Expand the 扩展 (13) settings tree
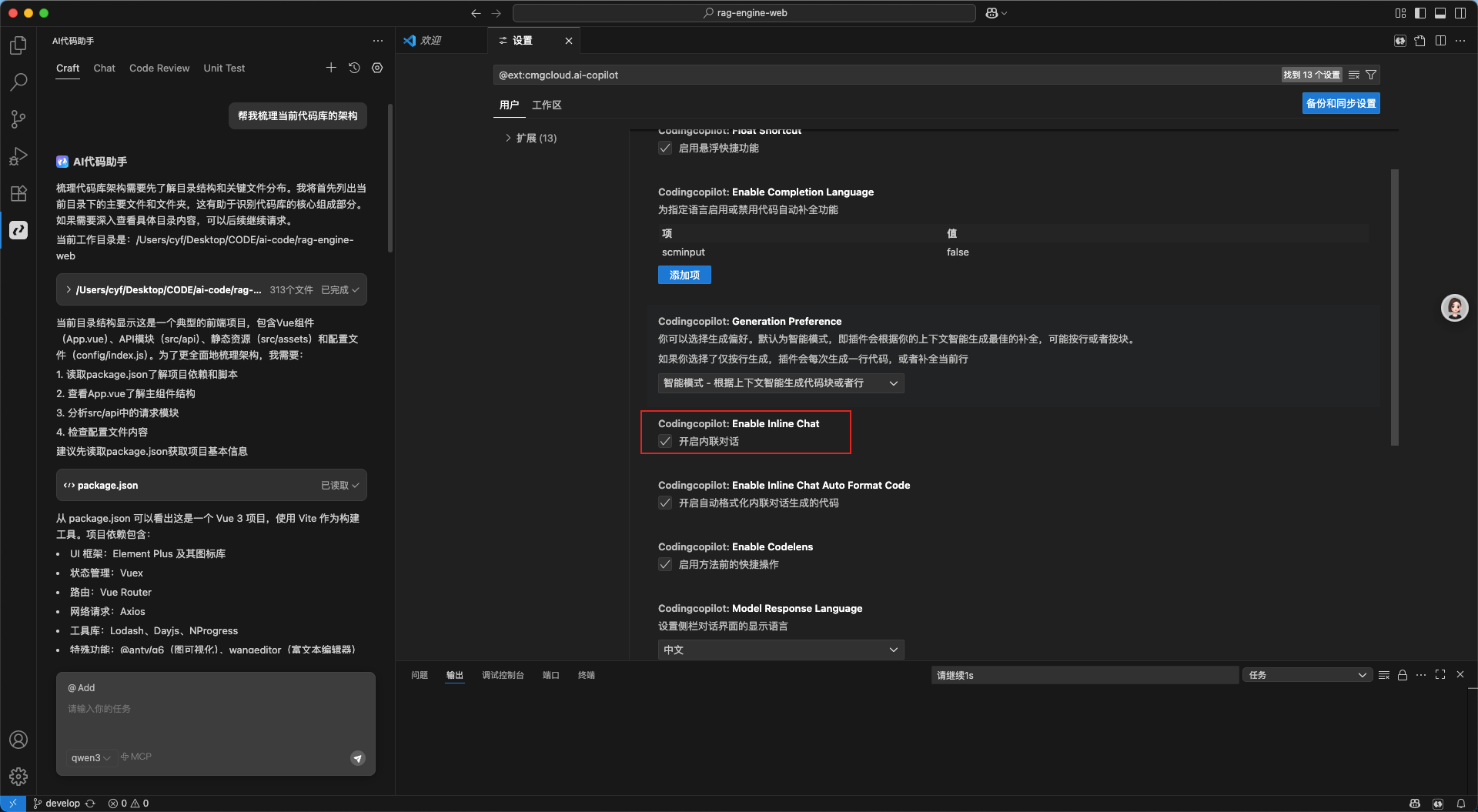 pos(508,138)
